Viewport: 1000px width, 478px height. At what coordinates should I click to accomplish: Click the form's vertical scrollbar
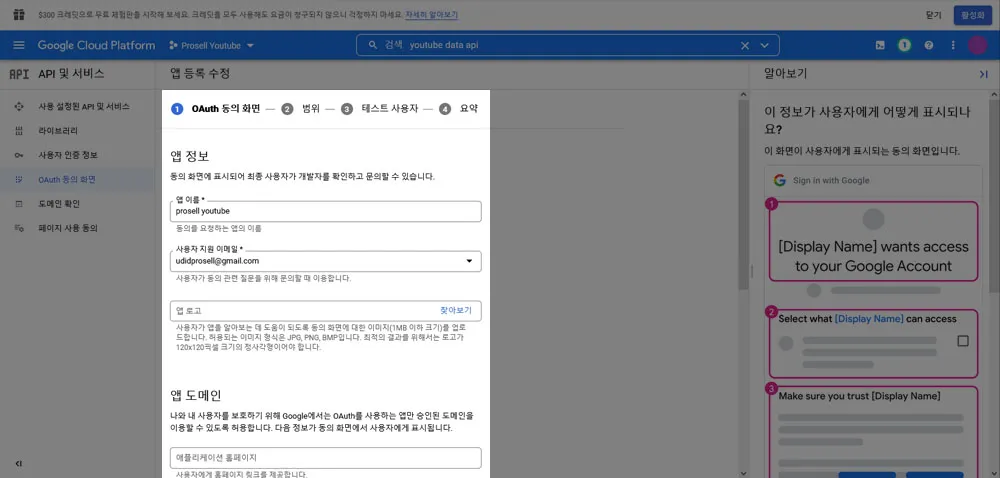[744, 194]
